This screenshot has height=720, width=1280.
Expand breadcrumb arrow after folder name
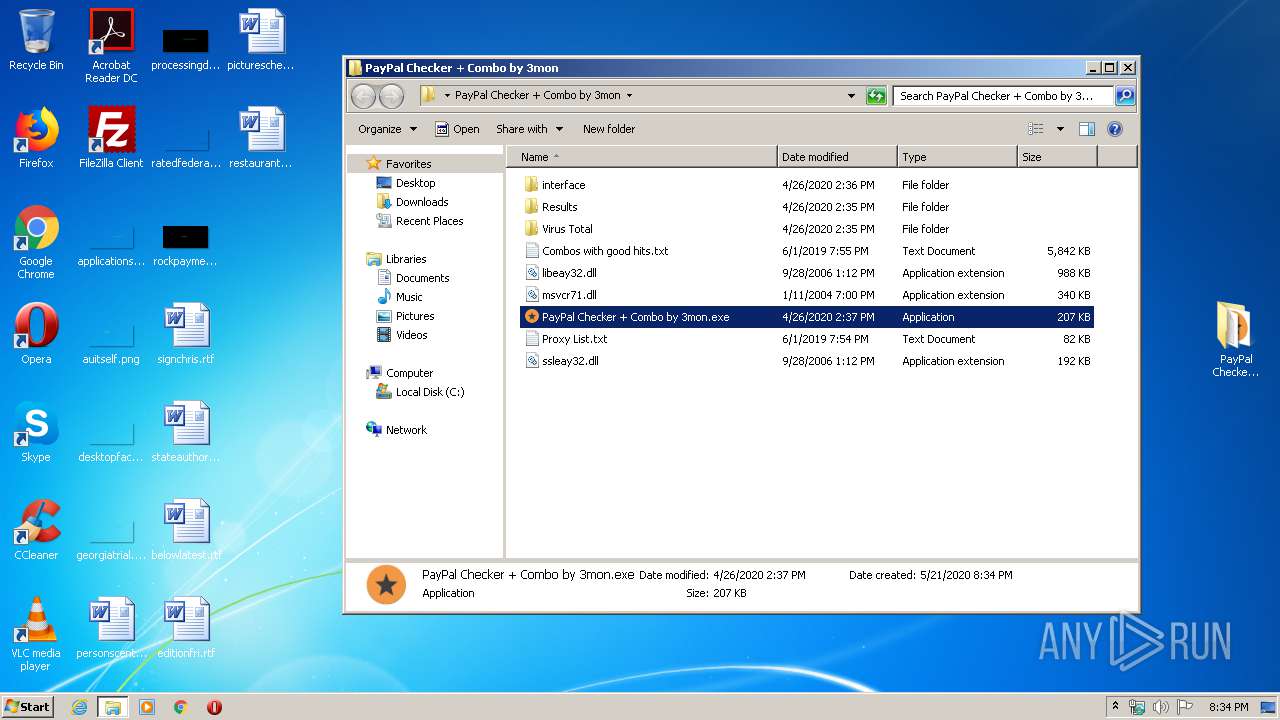(x=629, y=96)
